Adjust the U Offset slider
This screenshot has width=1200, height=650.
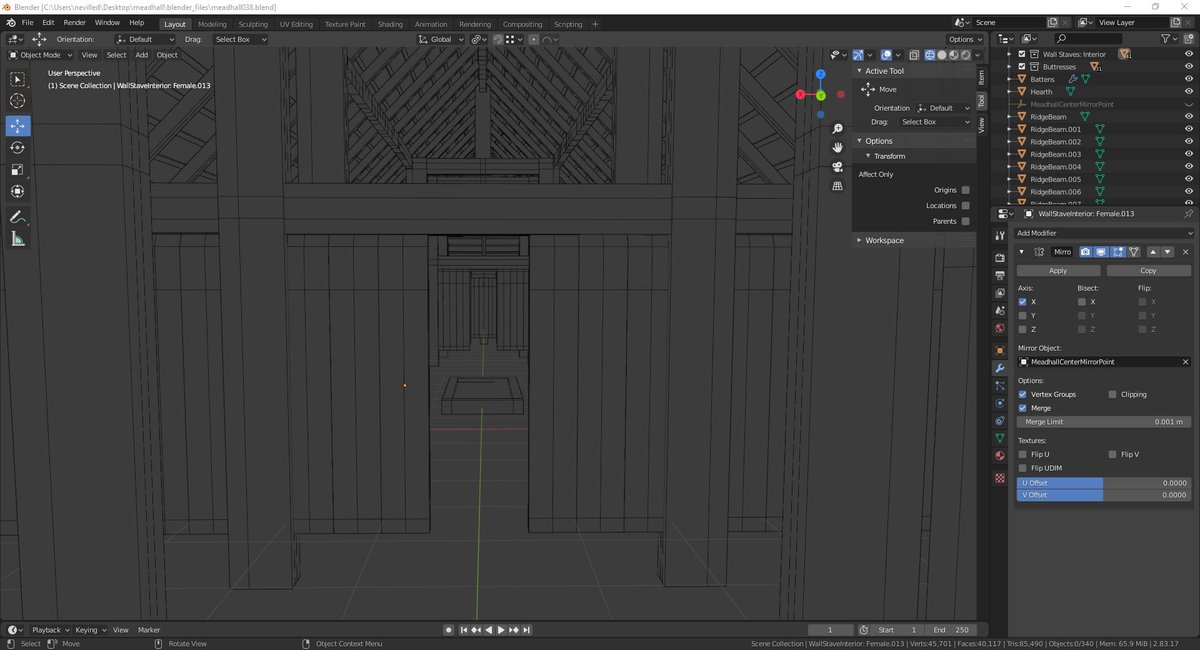click(1104, 483)
